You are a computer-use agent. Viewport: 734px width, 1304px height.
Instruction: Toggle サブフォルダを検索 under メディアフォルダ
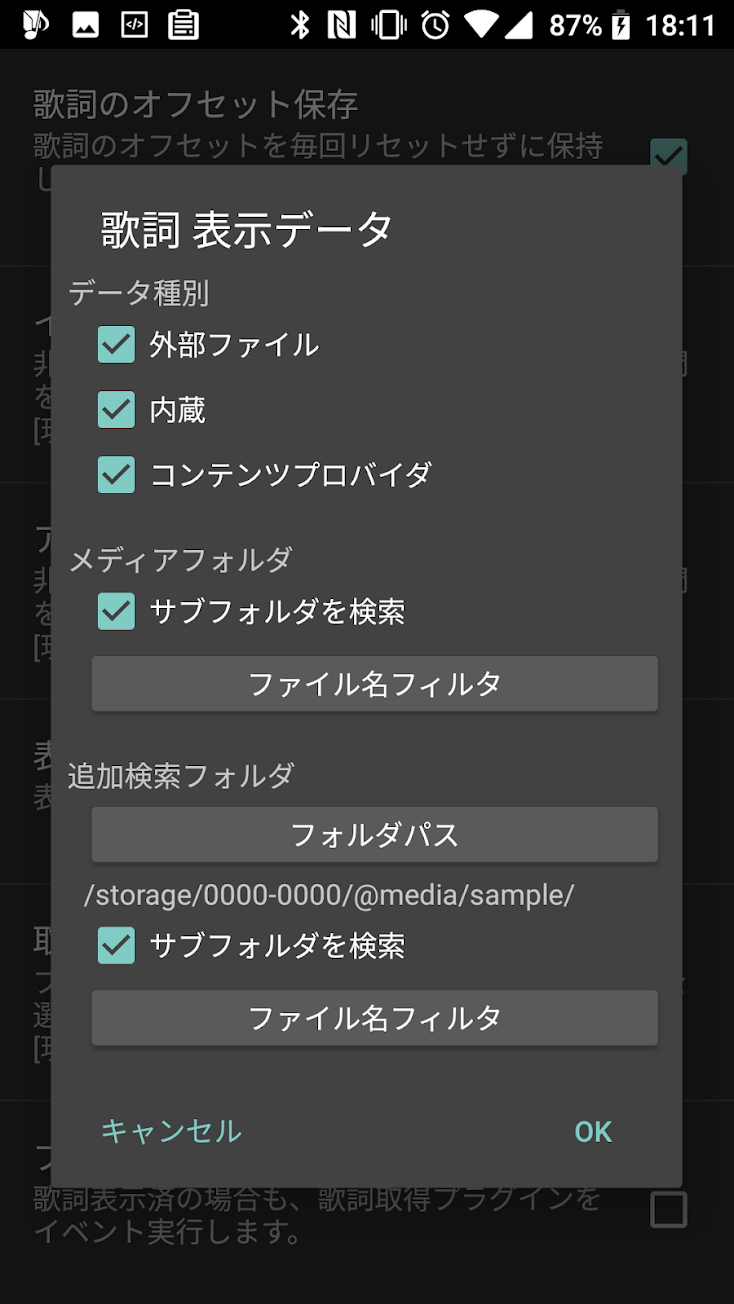117,611
